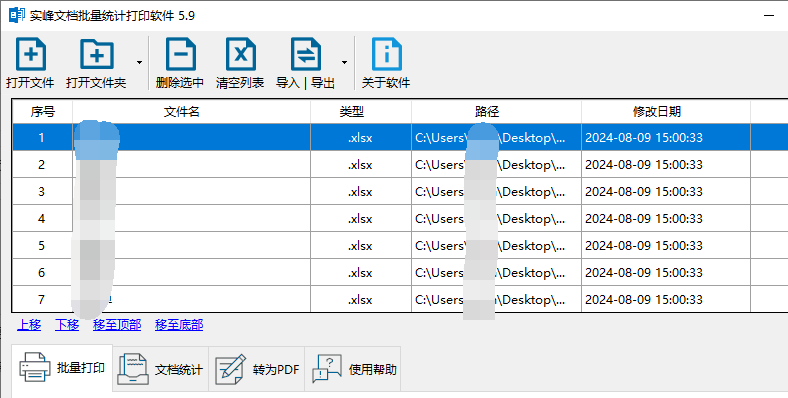This screenshot has height=398, width=788.
Task: Select row number 4 in the list
Action: [x=400, y=219]
